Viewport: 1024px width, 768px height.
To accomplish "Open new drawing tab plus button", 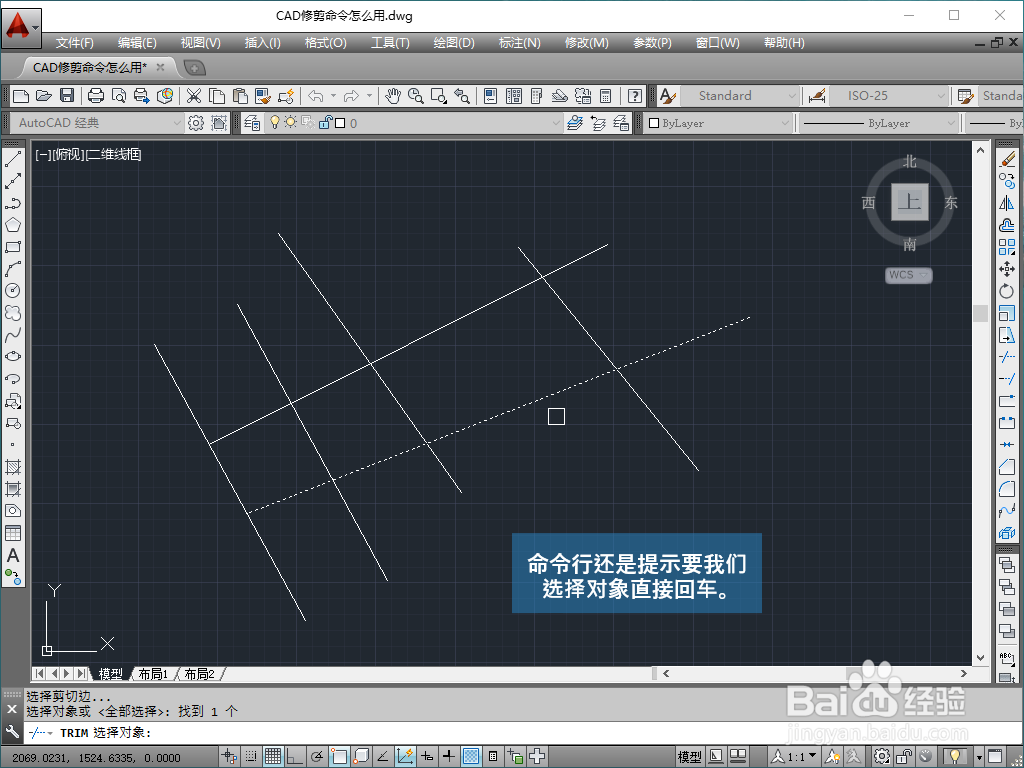I will (x=194, y=67).
